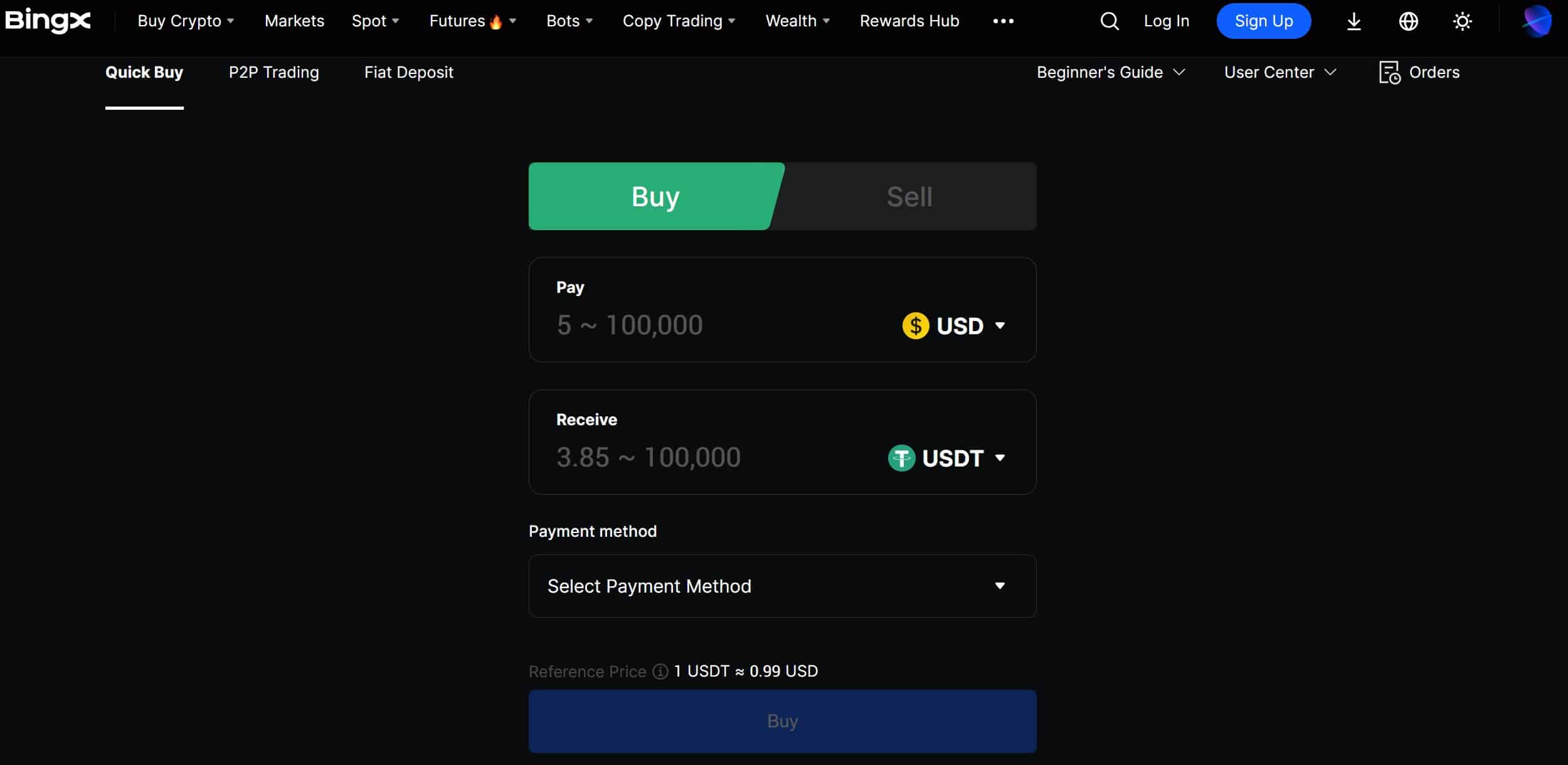This screenshot has width=1568, height=765.
Task: Click the BingX logo
Action: tap(48, 21)
